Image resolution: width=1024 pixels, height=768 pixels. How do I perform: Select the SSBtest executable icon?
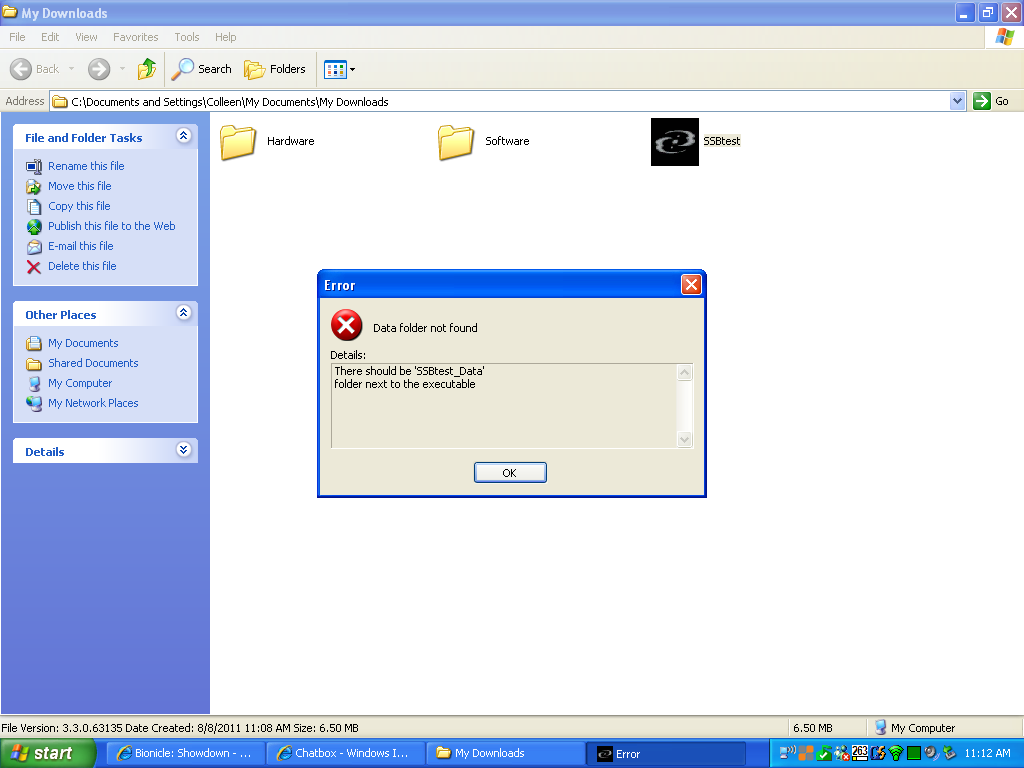(x=675, y=142)
